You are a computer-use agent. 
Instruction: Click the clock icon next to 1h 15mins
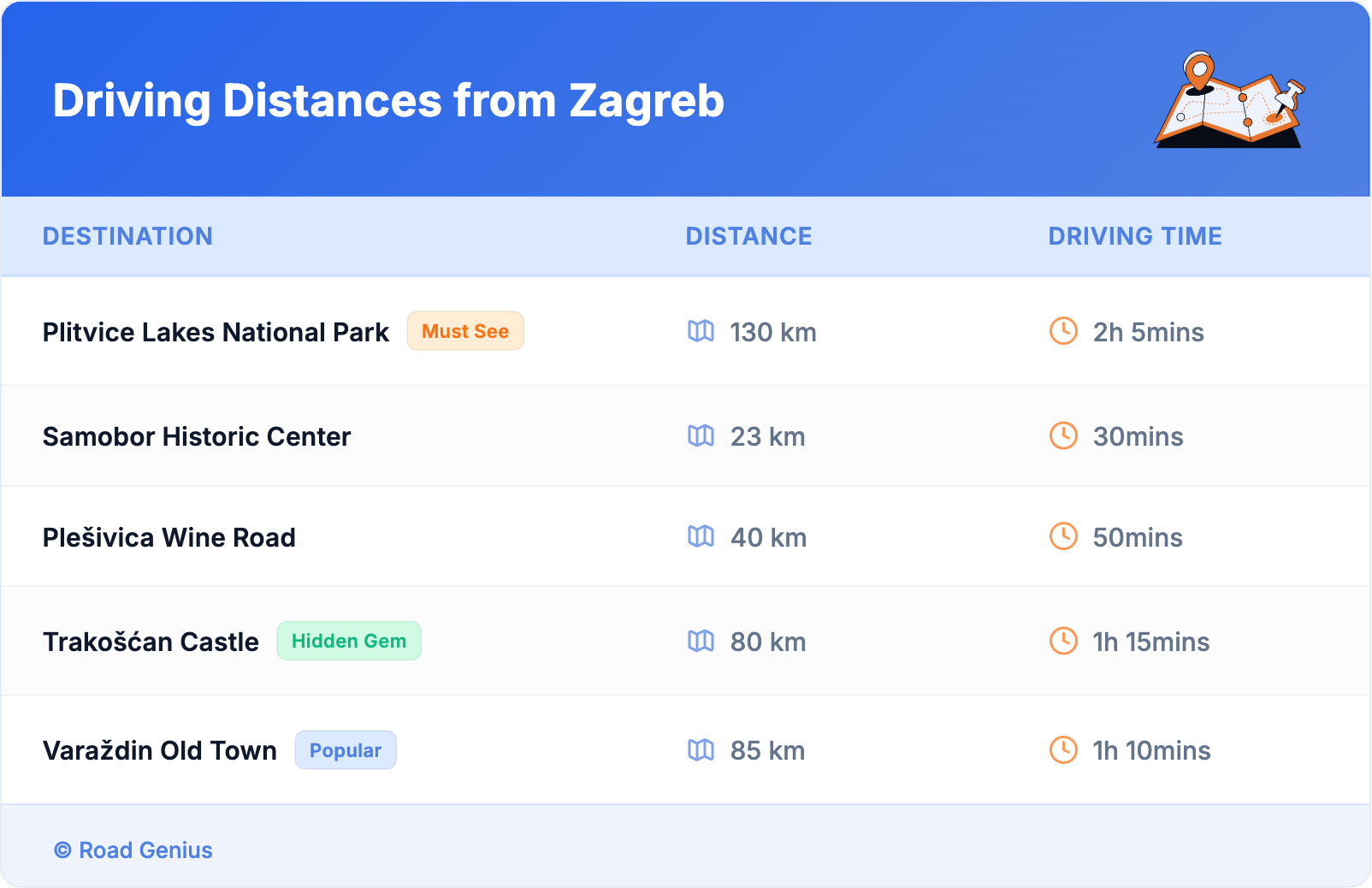[x=1063, y=641]
